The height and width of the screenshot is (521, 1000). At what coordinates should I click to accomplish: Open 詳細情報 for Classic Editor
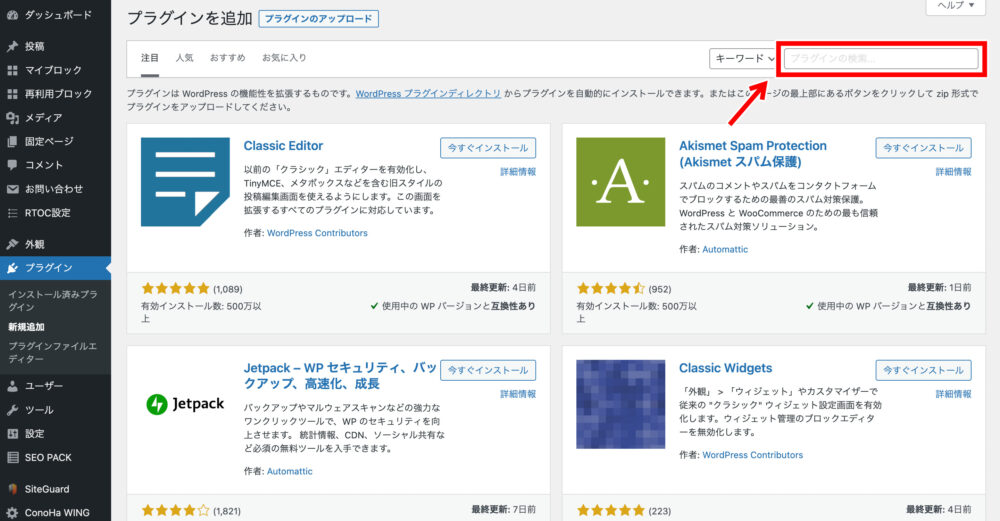518,172
